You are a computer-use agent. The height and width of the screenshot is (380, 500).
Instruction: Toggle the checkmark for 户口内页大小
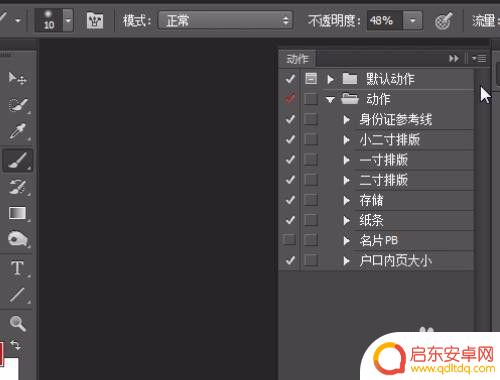pos(290,260)
